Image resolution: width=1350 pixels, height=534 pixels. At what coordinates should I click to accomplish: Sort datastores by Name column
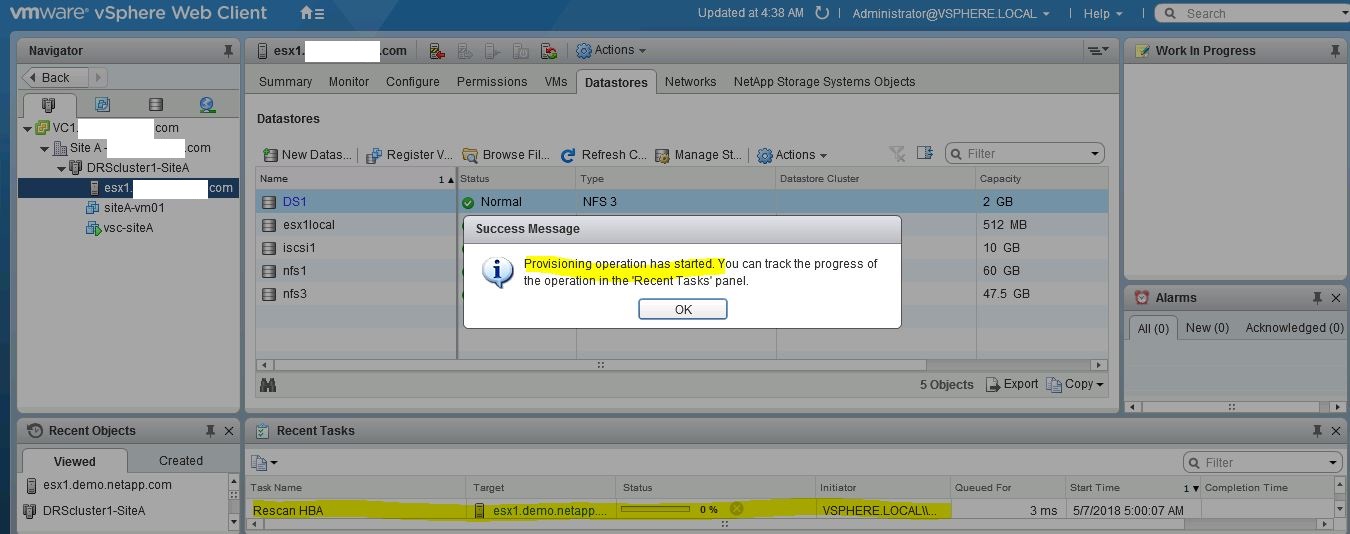[355, 179]
